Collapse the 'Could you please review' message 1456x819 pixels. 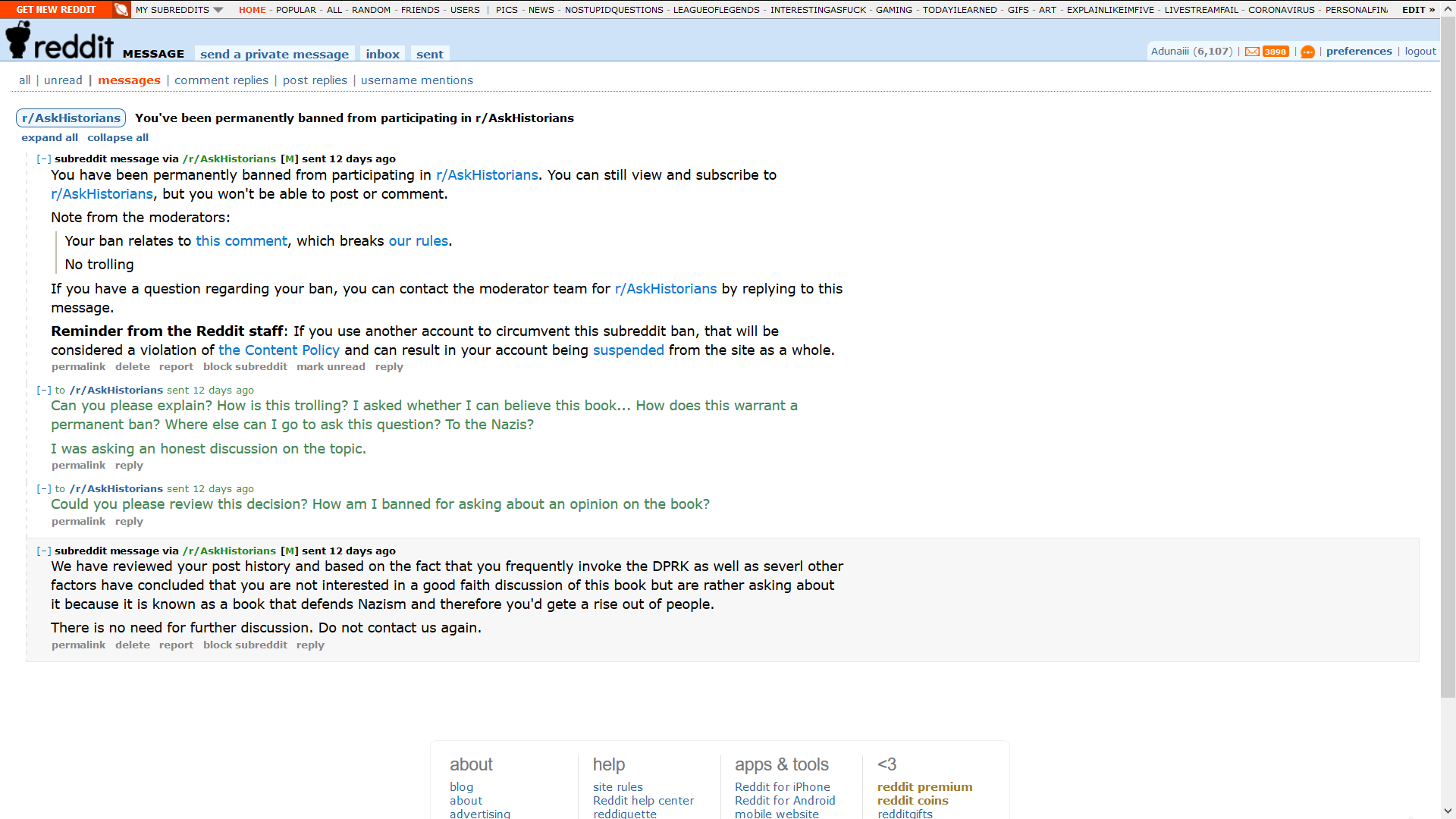pyautogui.click(x=44, y=489)
